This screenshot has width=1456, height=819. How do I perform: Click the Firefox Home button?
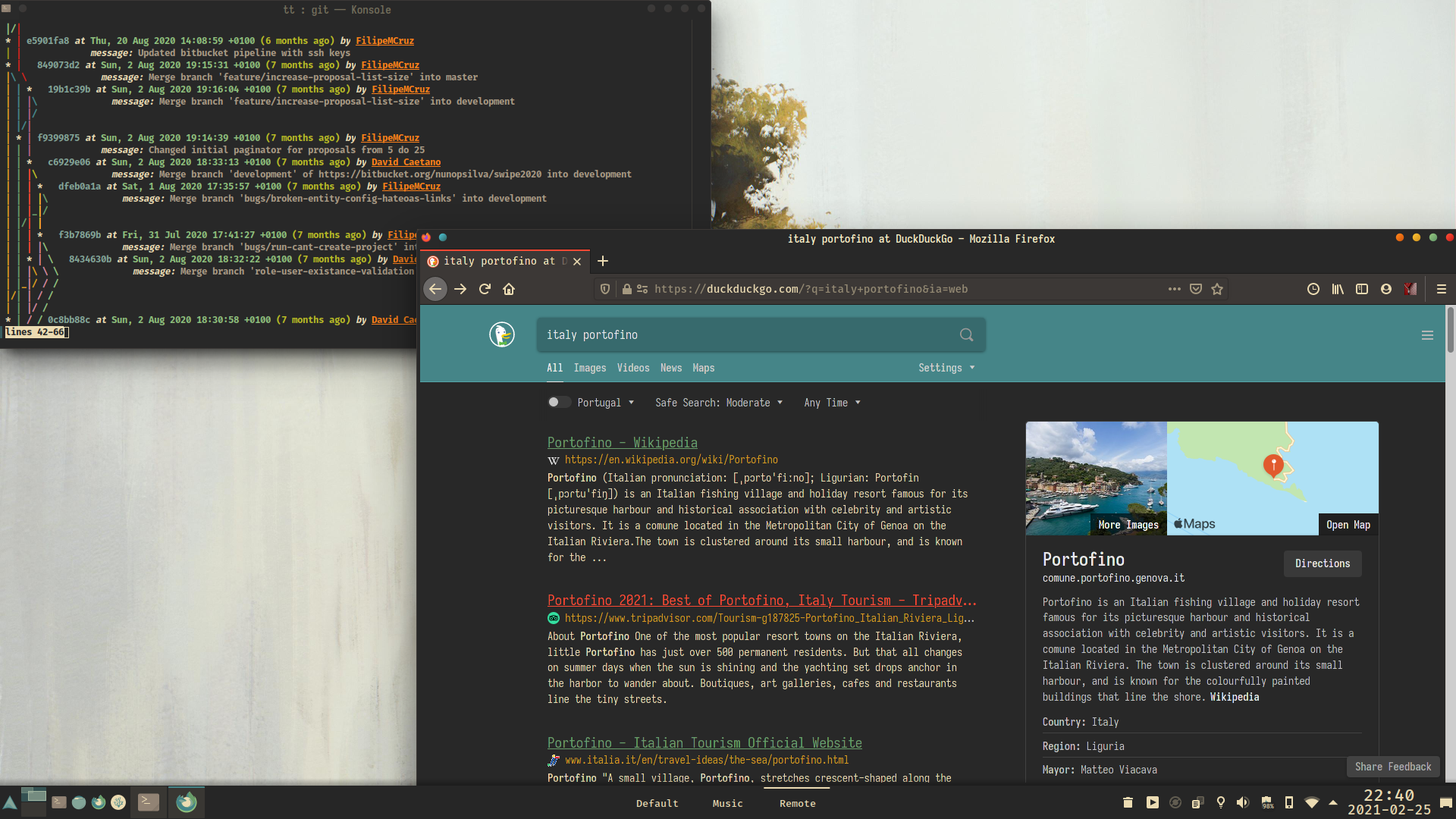[x=509, y=289]
